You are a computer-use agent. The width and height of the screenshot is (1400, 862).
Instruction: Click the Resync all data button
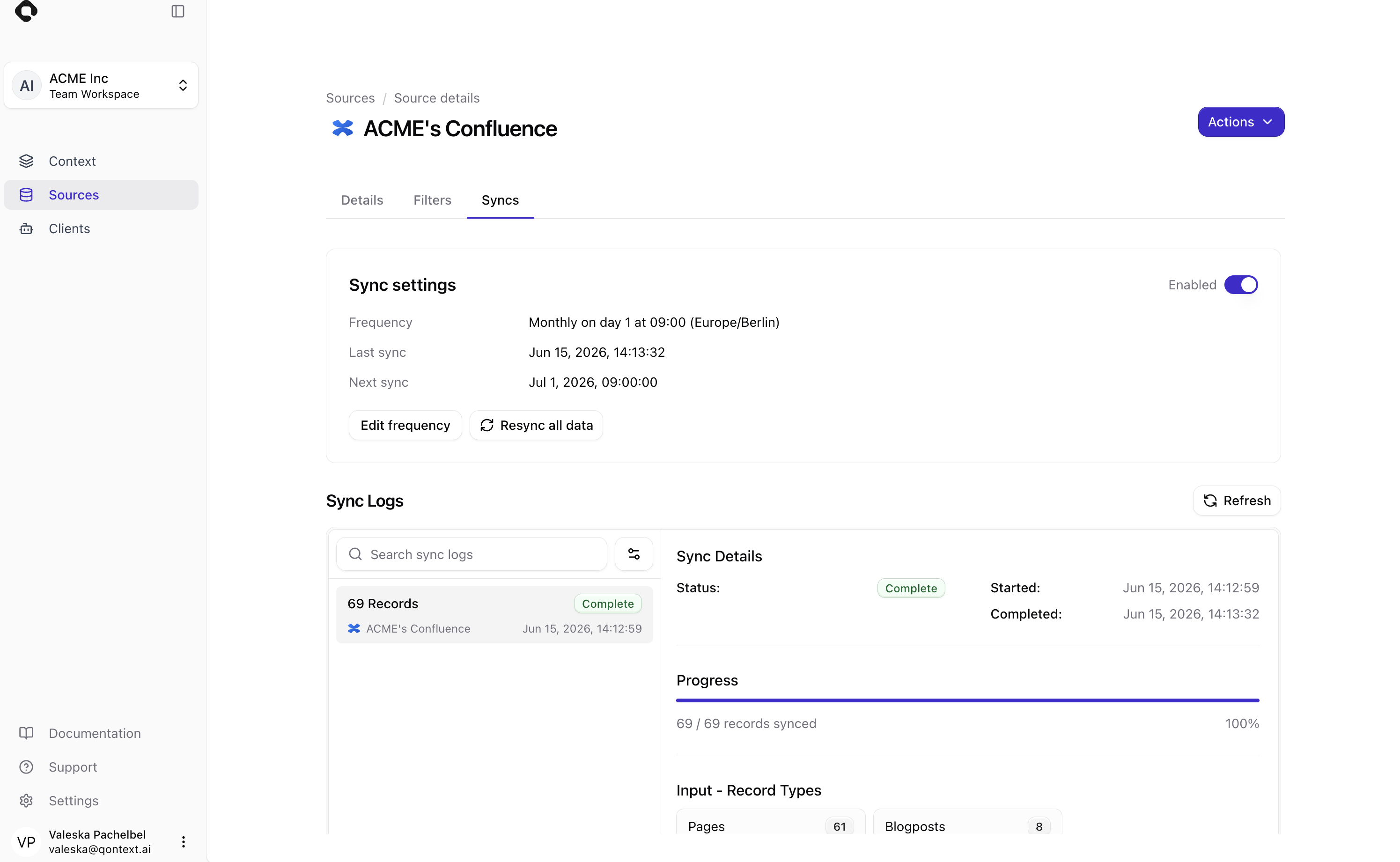[536, 425]
